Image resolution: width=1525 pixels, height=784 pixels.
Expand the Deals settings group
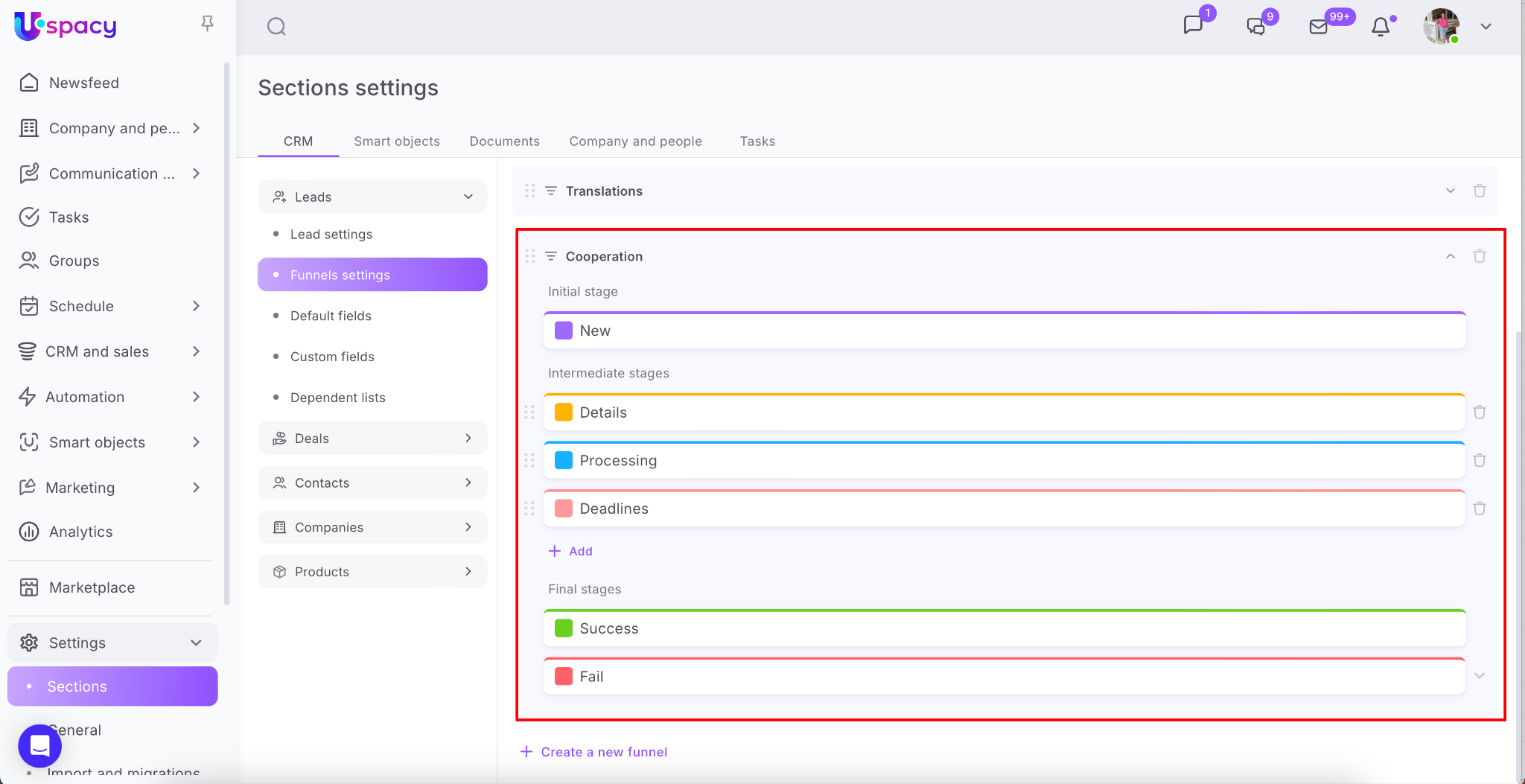coord(372,439)
